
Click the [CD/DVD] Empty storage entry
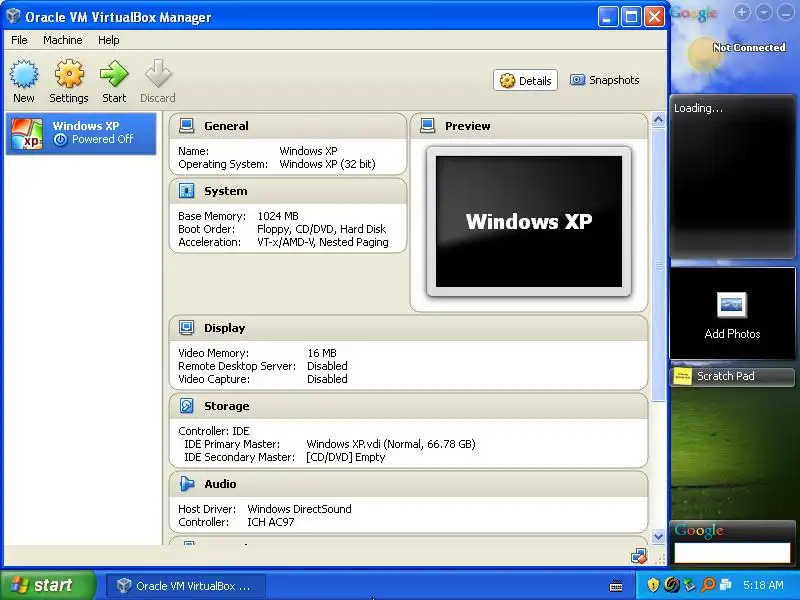[x=345, y=457]
